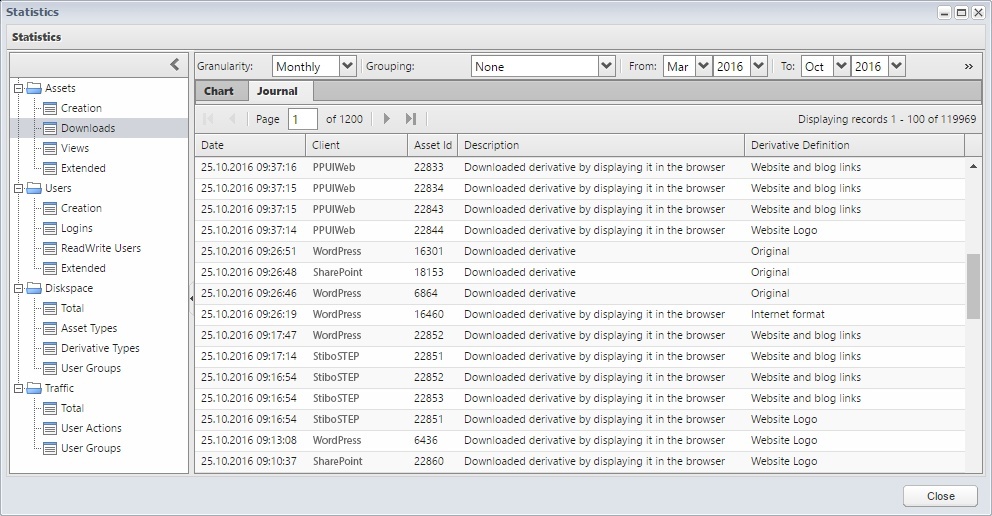Click the Assets folder icon
992x516 pixels.
34,88
